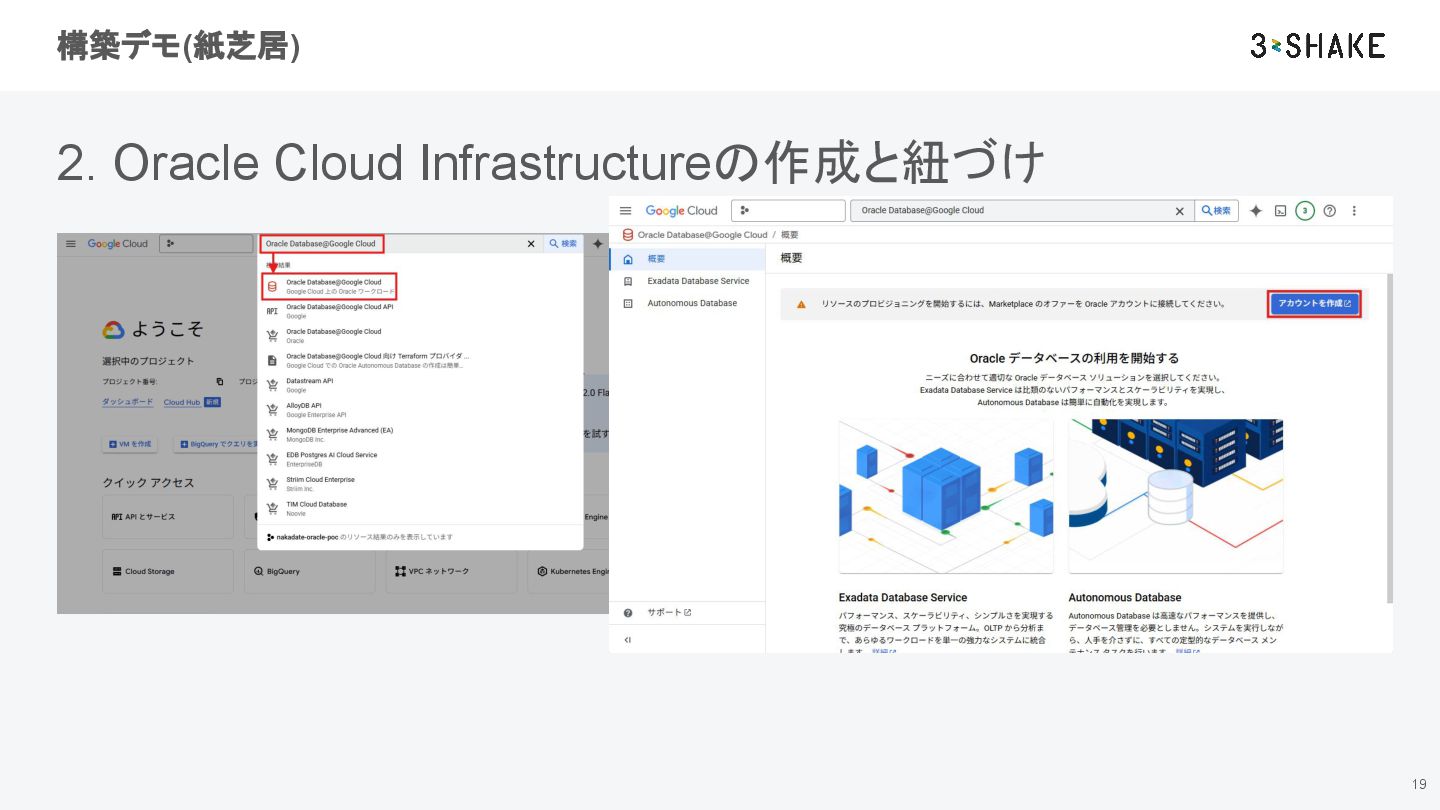1440x810 pixels.
Task: Open the サポート link in the sidebar
Action: point(669,613)
